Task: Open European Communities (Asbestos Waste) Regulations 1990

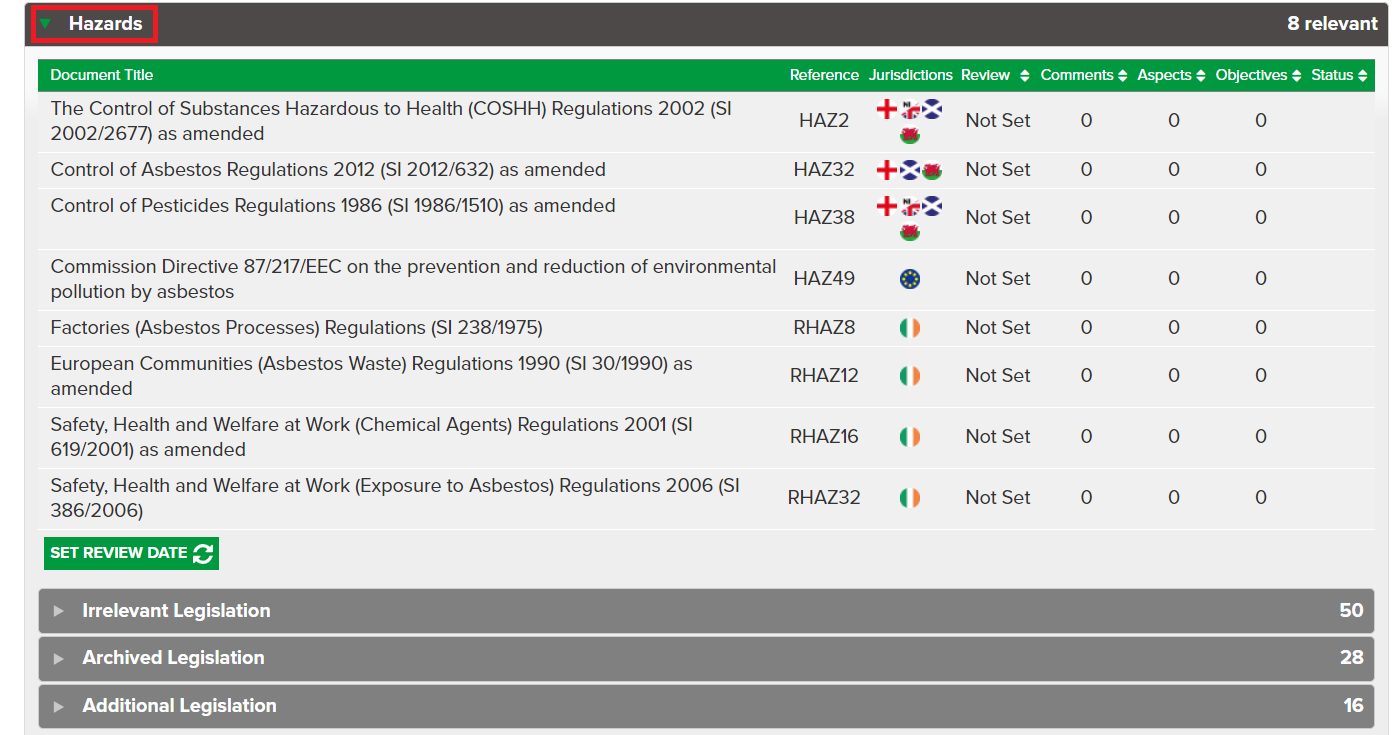Action: pyautogui.click(x=372, y=376)
